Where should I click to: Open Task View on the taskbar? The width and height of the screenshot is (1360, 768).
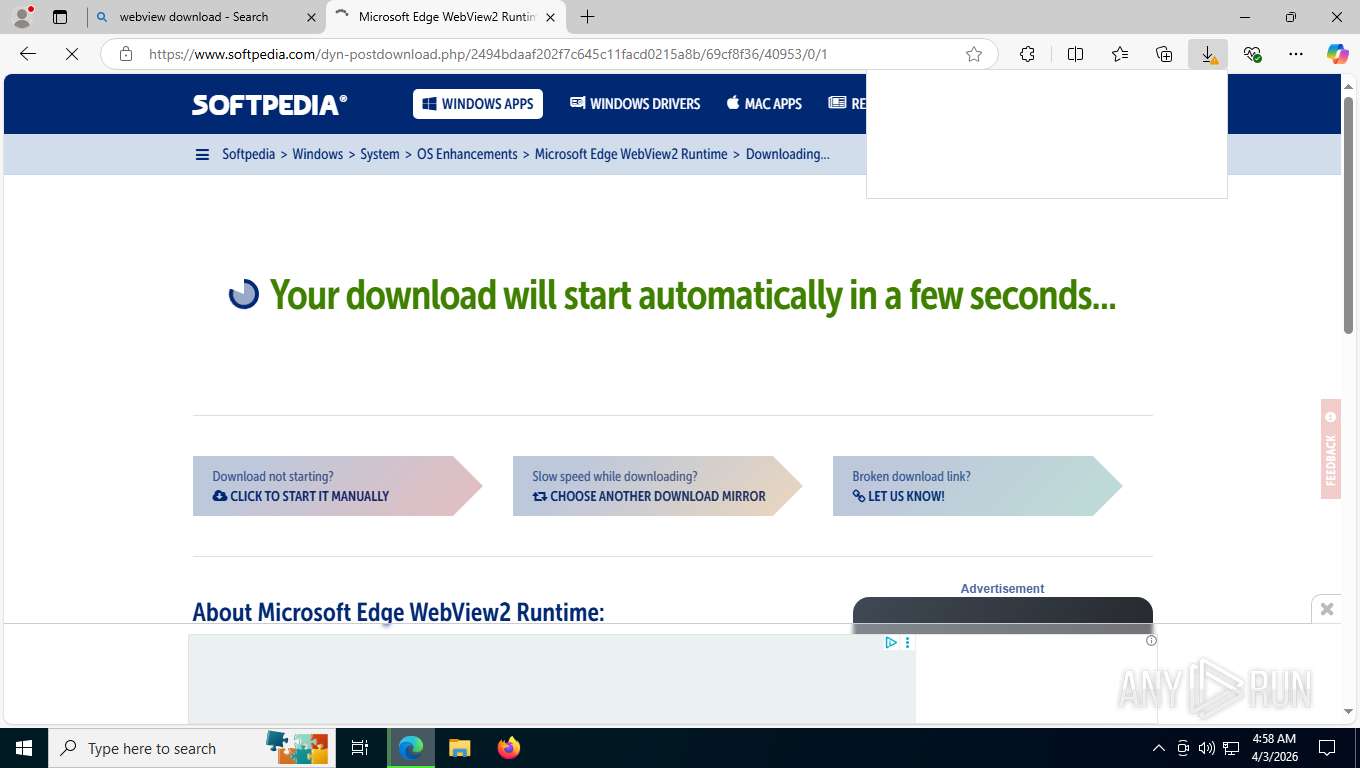coord(360,748)
